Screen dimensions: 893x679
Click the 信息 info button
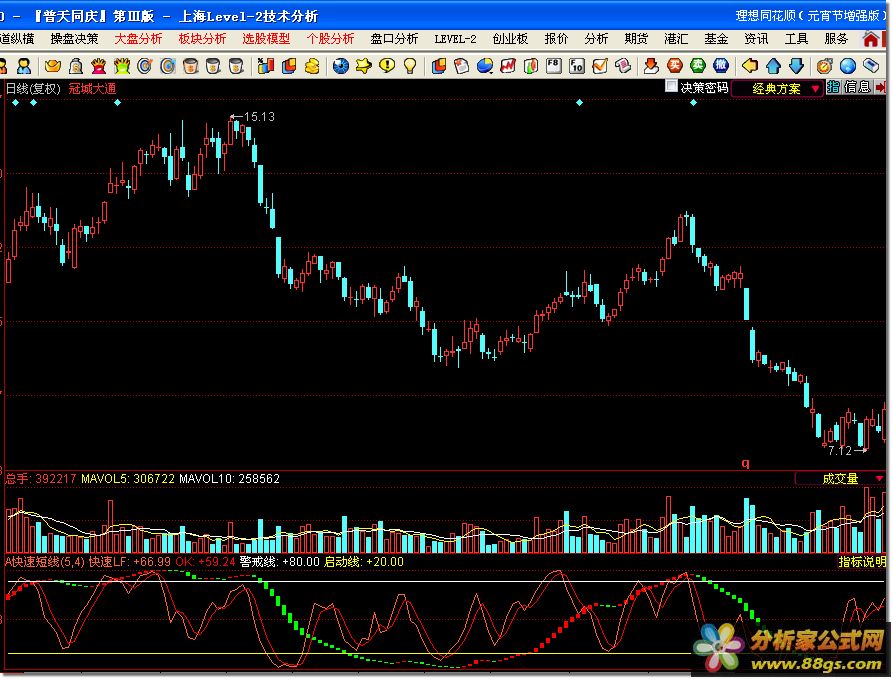857,87
